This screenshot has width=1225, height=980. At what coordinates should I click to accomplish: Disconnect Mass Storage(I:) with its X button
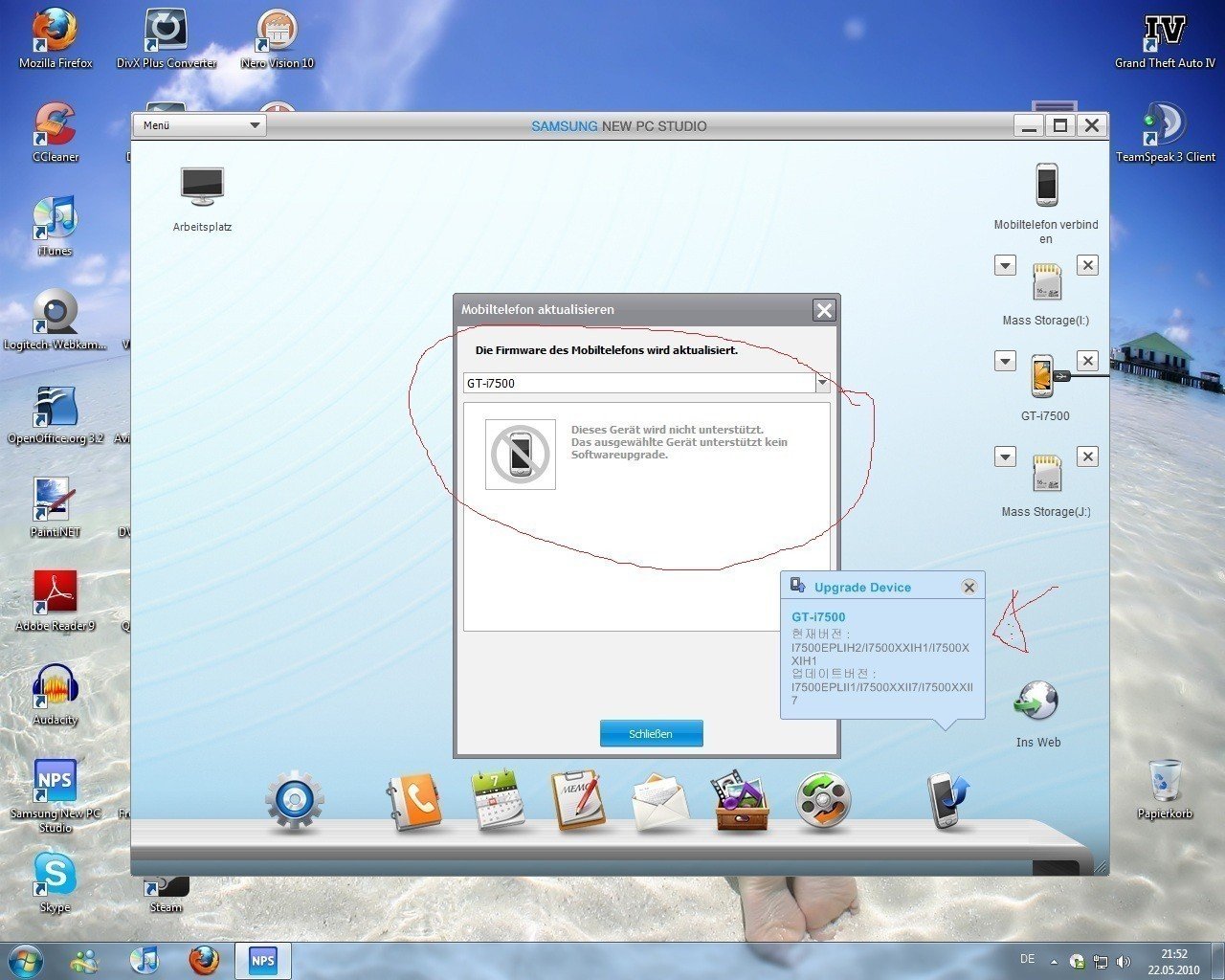[x=1087, y=265]
